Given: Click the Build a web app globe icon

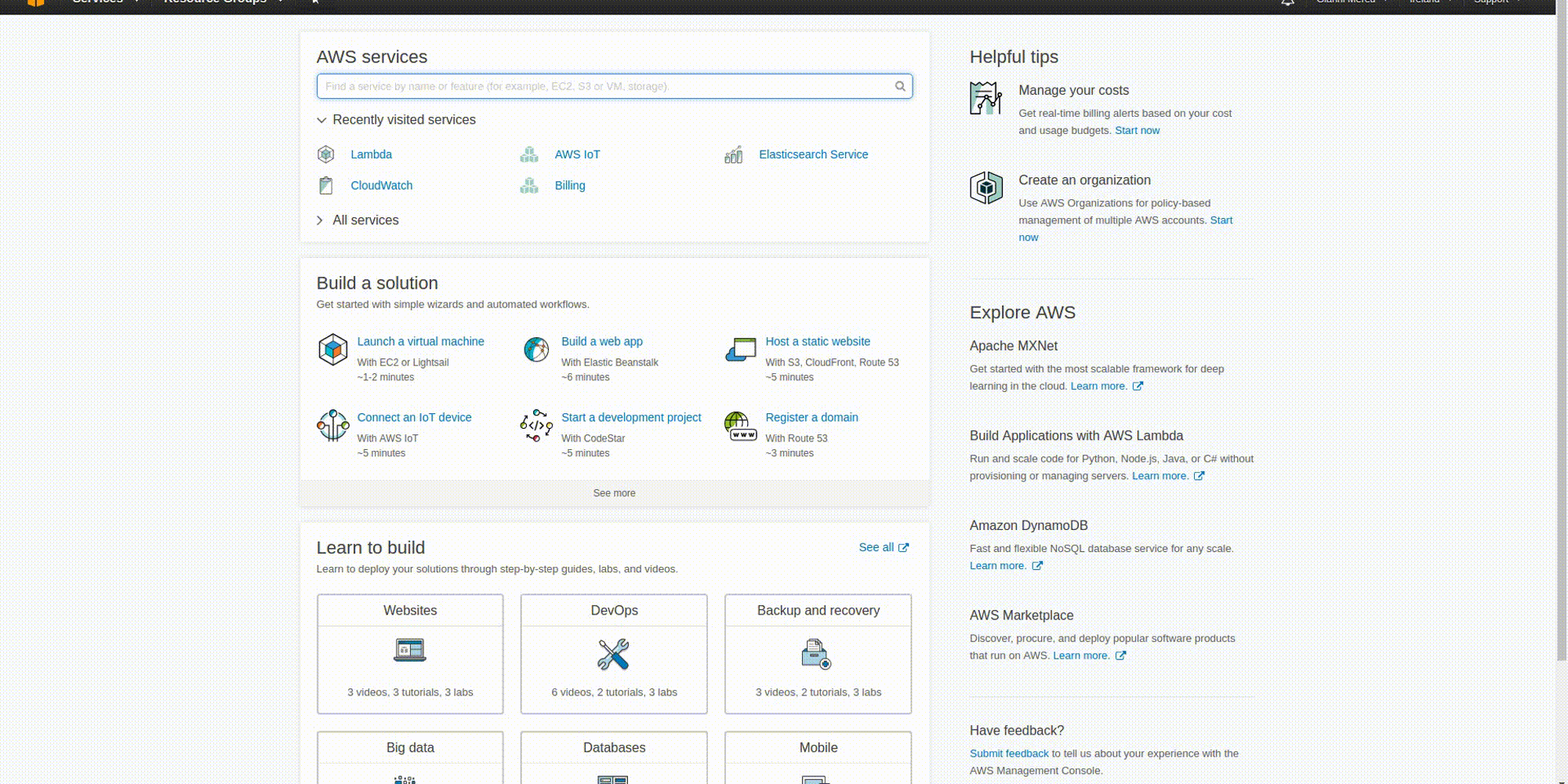Looking at the screenshot, I should (537, 350).
